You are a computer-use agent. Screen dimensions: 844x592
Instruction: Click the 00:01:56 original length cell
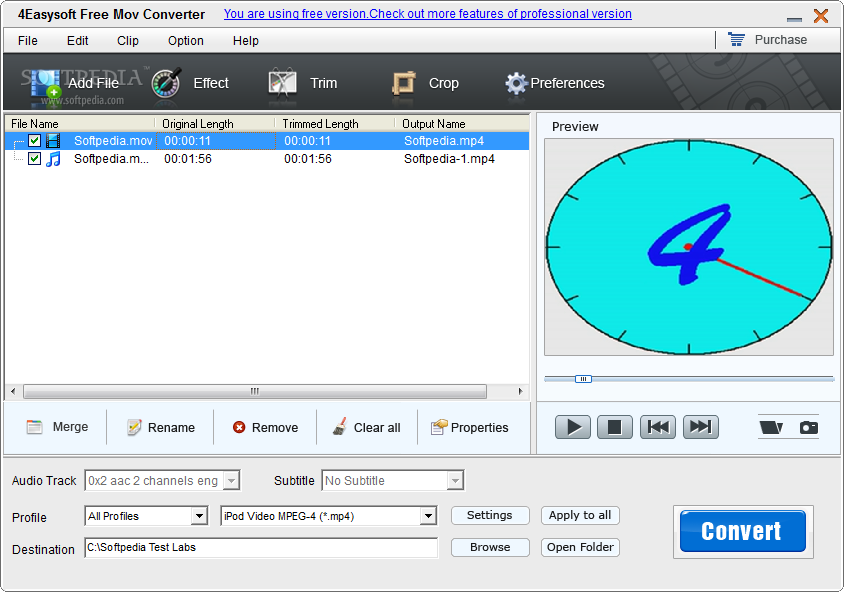coord(188,159)
